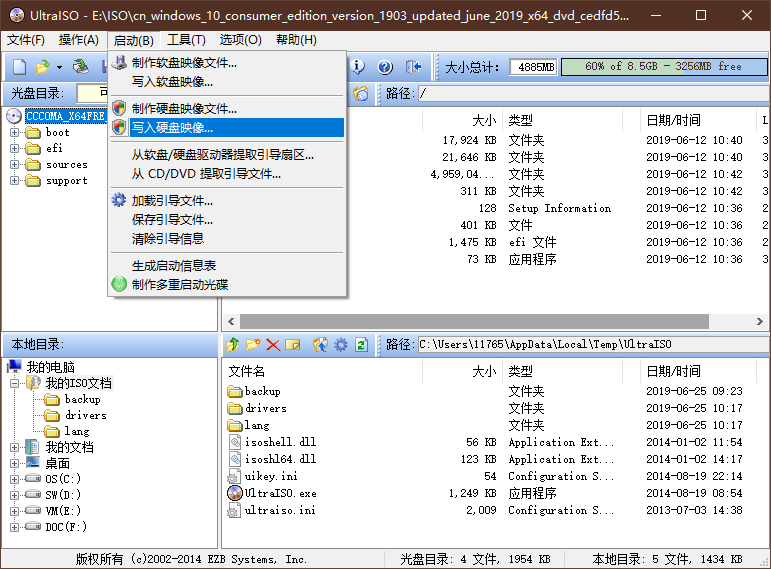Expand the OS(C:) drive node
The image size is (771, 569).
(x=14, y=479)
